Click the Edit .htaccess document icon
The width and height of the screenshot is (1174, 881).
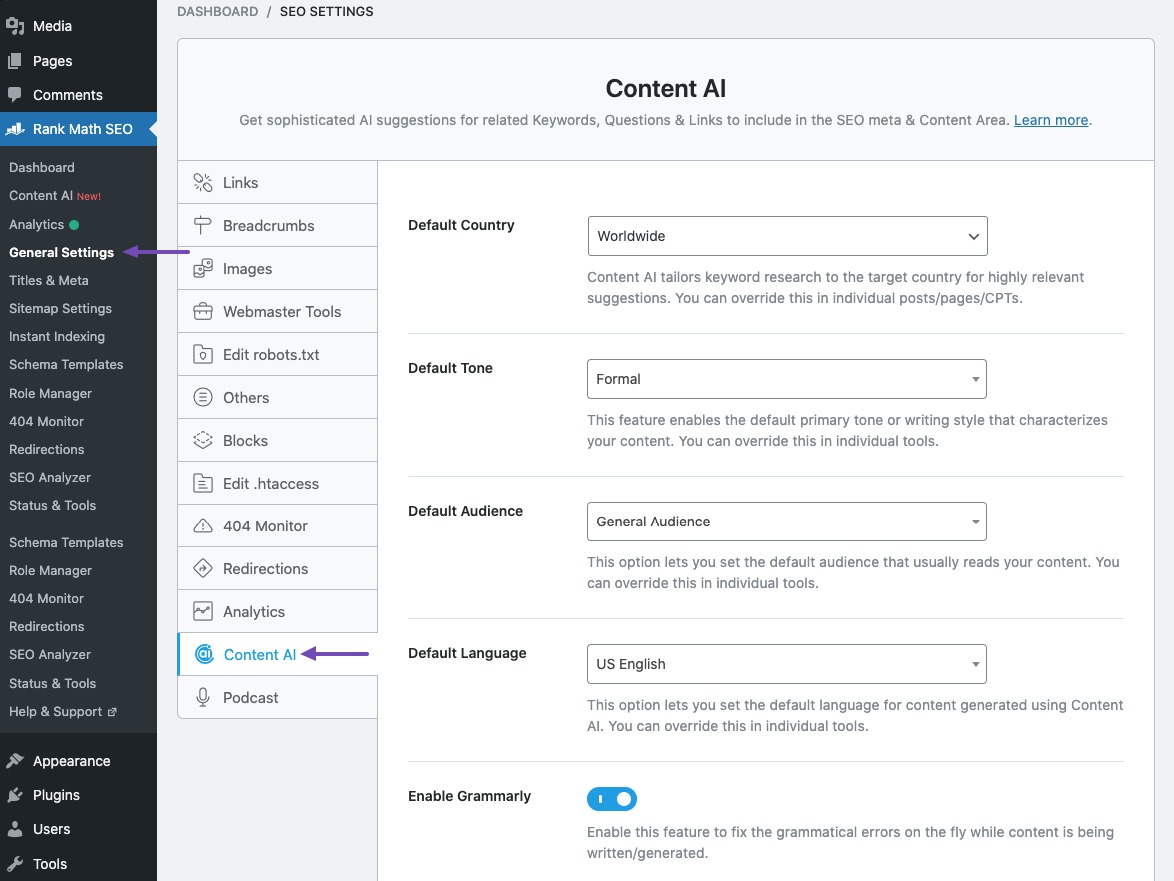203,484
